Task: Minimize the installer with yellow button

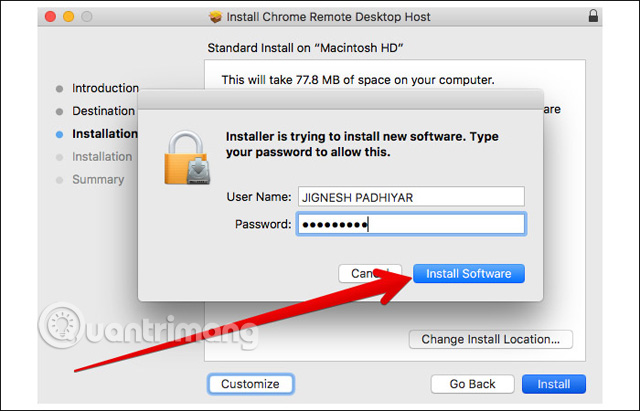Action: pyautogui.click(x=69, y=17)
